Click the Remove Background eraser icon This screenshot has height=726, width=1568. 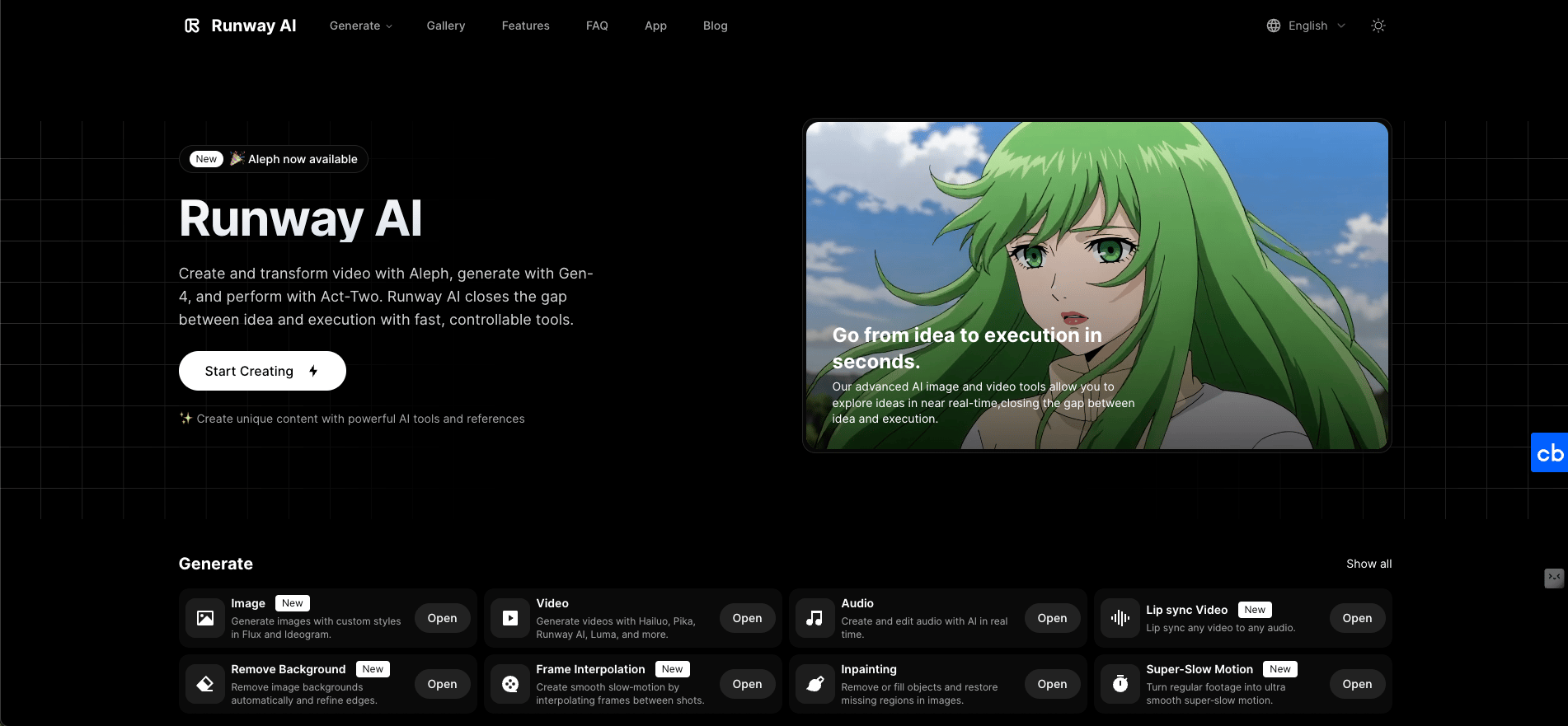point(205,684)
